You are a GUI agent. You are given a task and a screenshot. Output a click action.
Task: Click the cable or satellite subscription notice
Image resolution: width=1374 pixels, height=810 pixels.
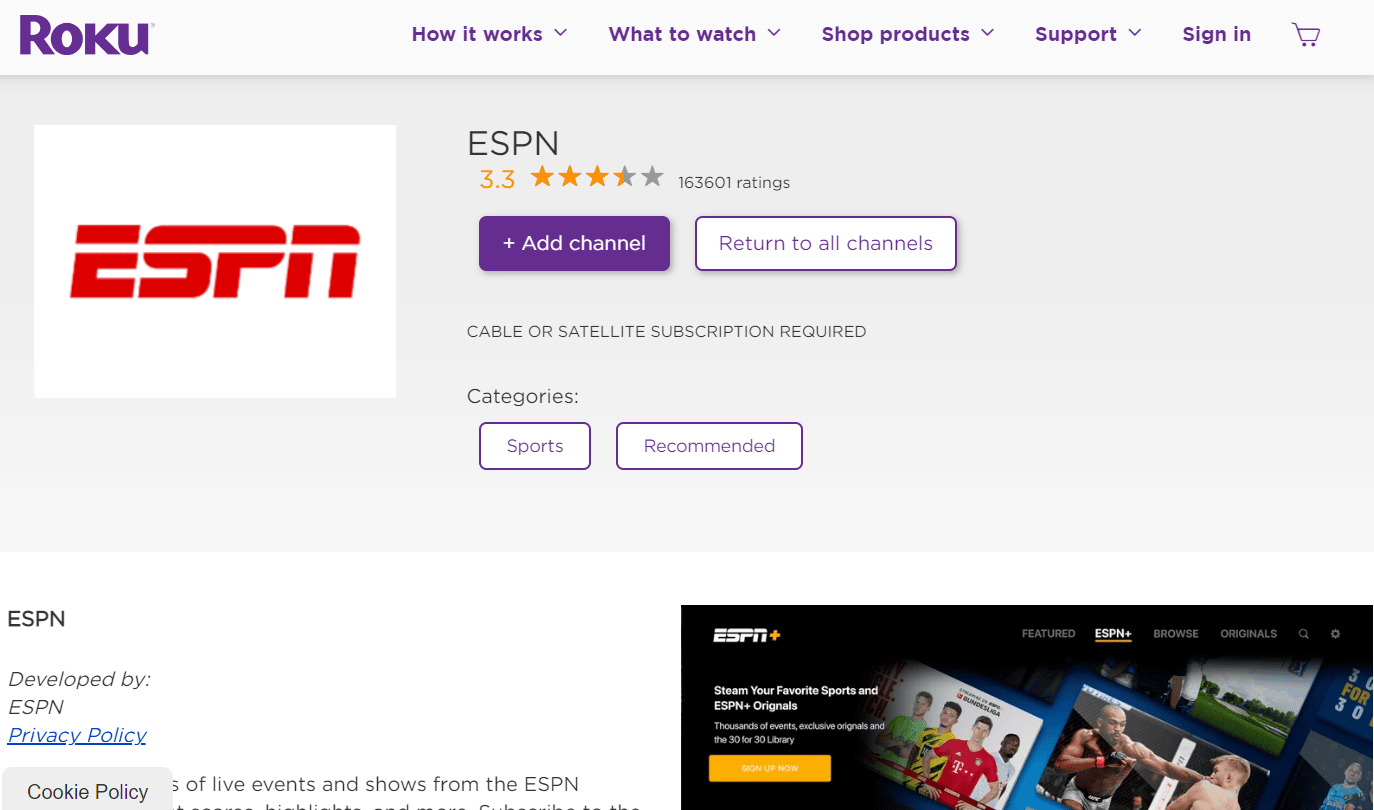click(666, 331)
